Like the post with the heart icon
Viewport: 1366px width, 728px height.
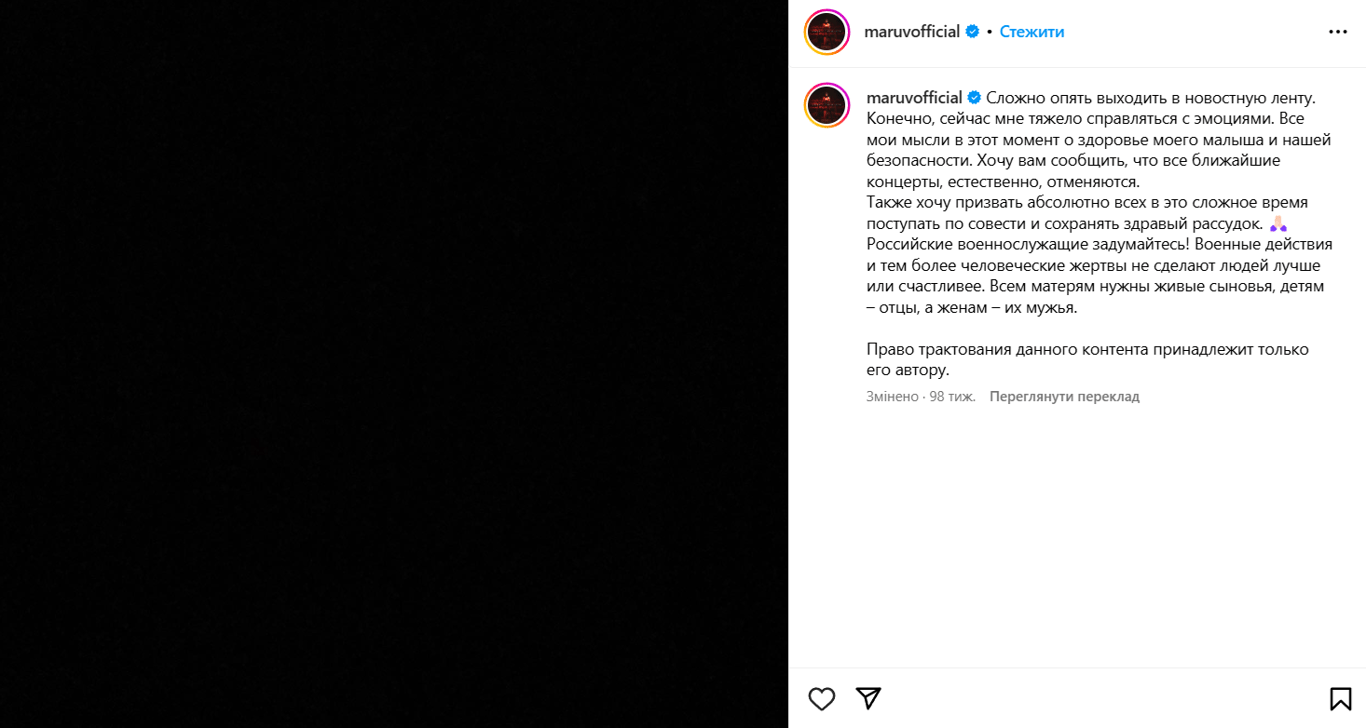(821, 699)
